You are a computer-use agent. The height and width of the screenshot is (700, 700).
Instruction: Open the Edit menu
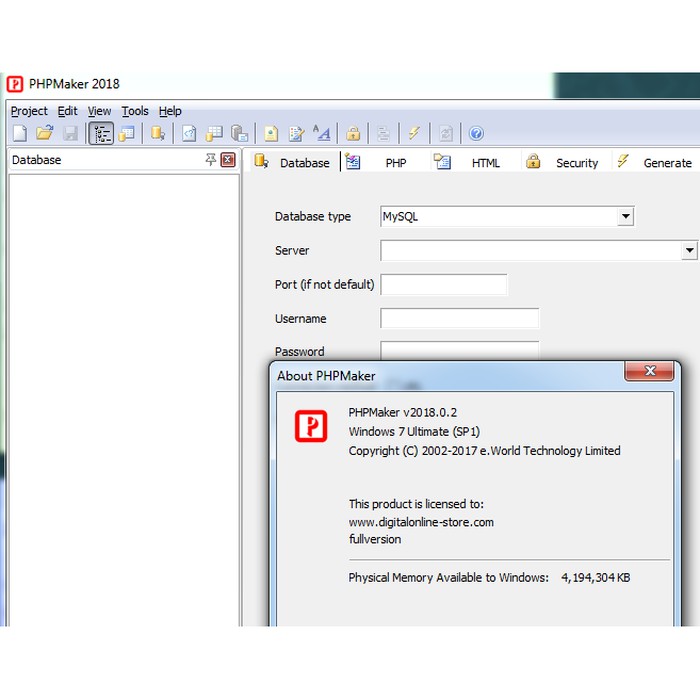coord(67,111)
